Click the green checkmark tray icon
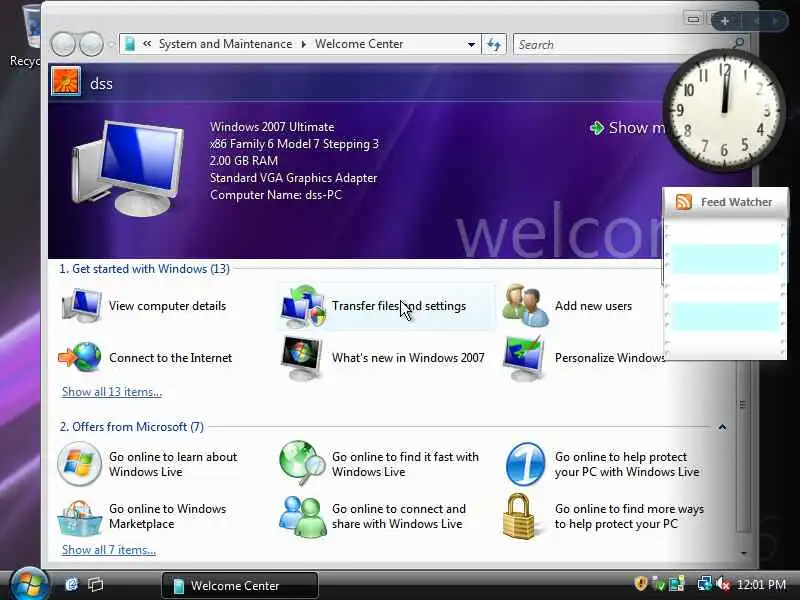This screenshot has height=600, width=800. [659, 584]
